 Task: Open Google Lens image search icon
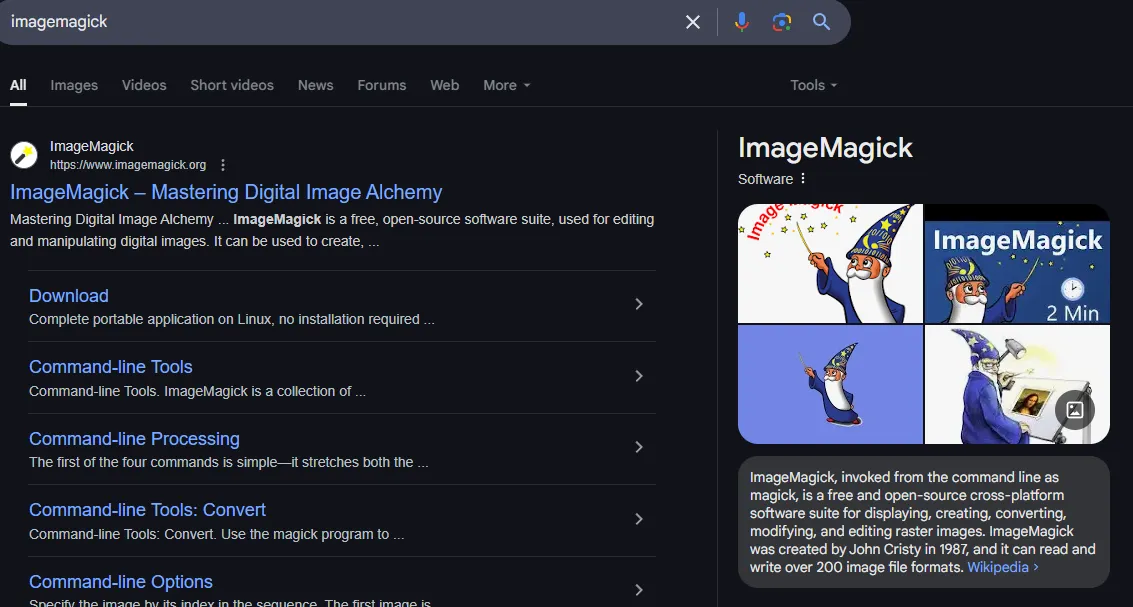point(782,22)
